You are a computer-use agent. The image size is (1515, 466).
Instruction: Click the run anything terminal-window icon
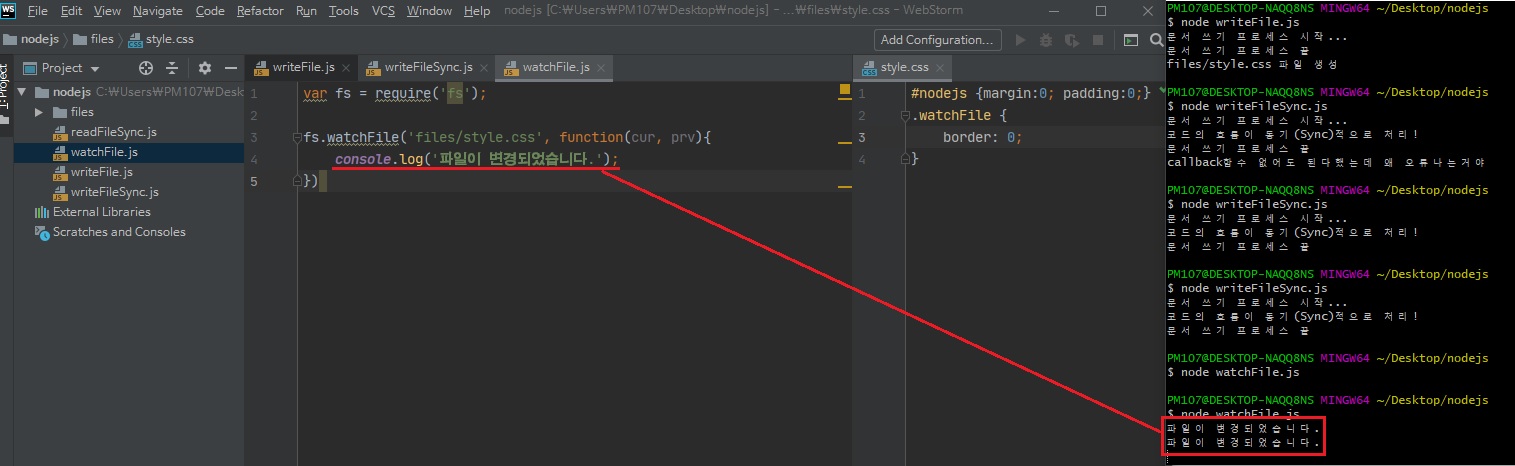click(1130, 41)
